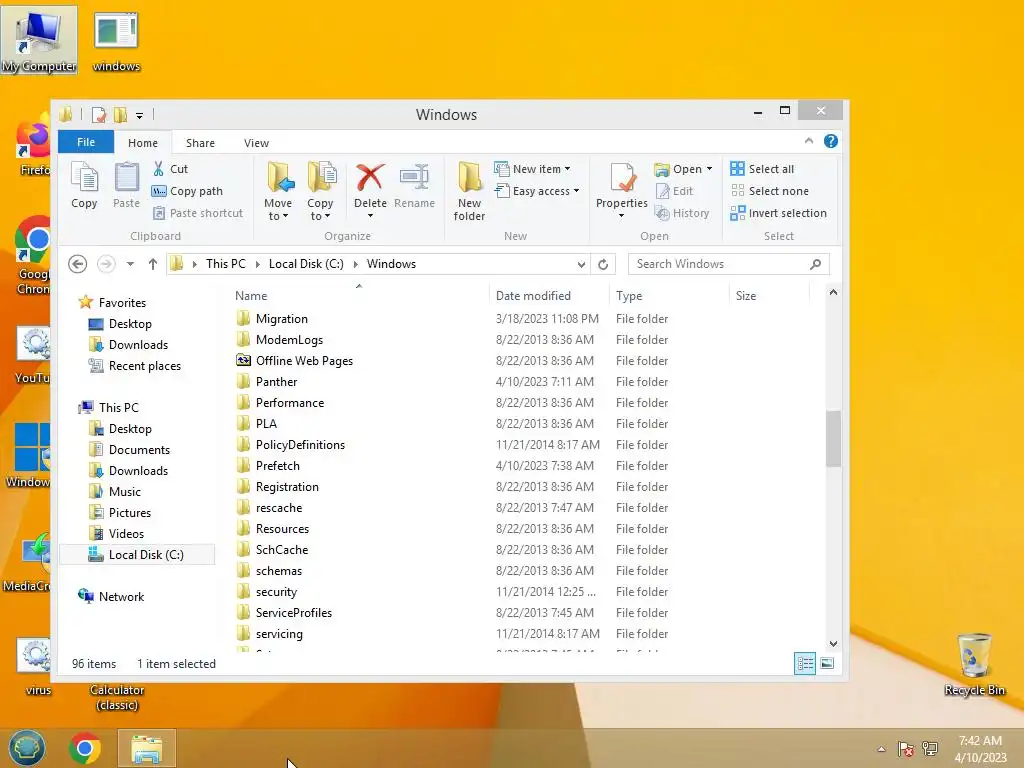The width and height of the screenshot is (1024, 768).
Task: Select Recent places under Favorites
Action: [x=135, y=366]
